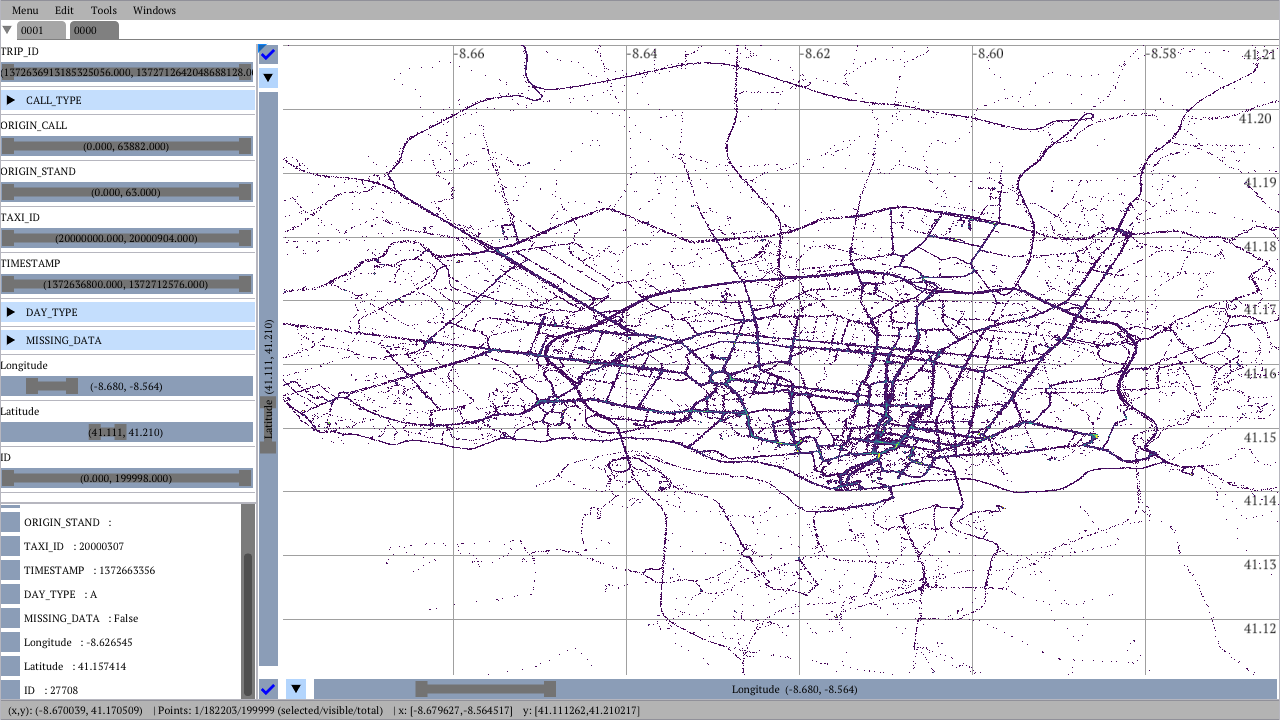Click the ORIGIN_STAND range slider in filter panel

[x=126, y=192]
